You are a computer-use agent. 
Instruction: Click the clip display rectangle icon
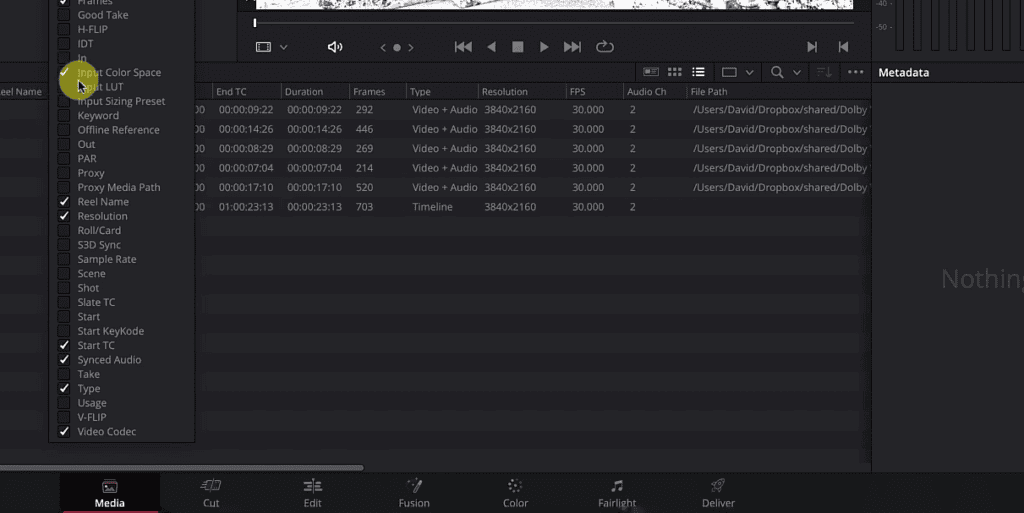(x=729, y=72)
